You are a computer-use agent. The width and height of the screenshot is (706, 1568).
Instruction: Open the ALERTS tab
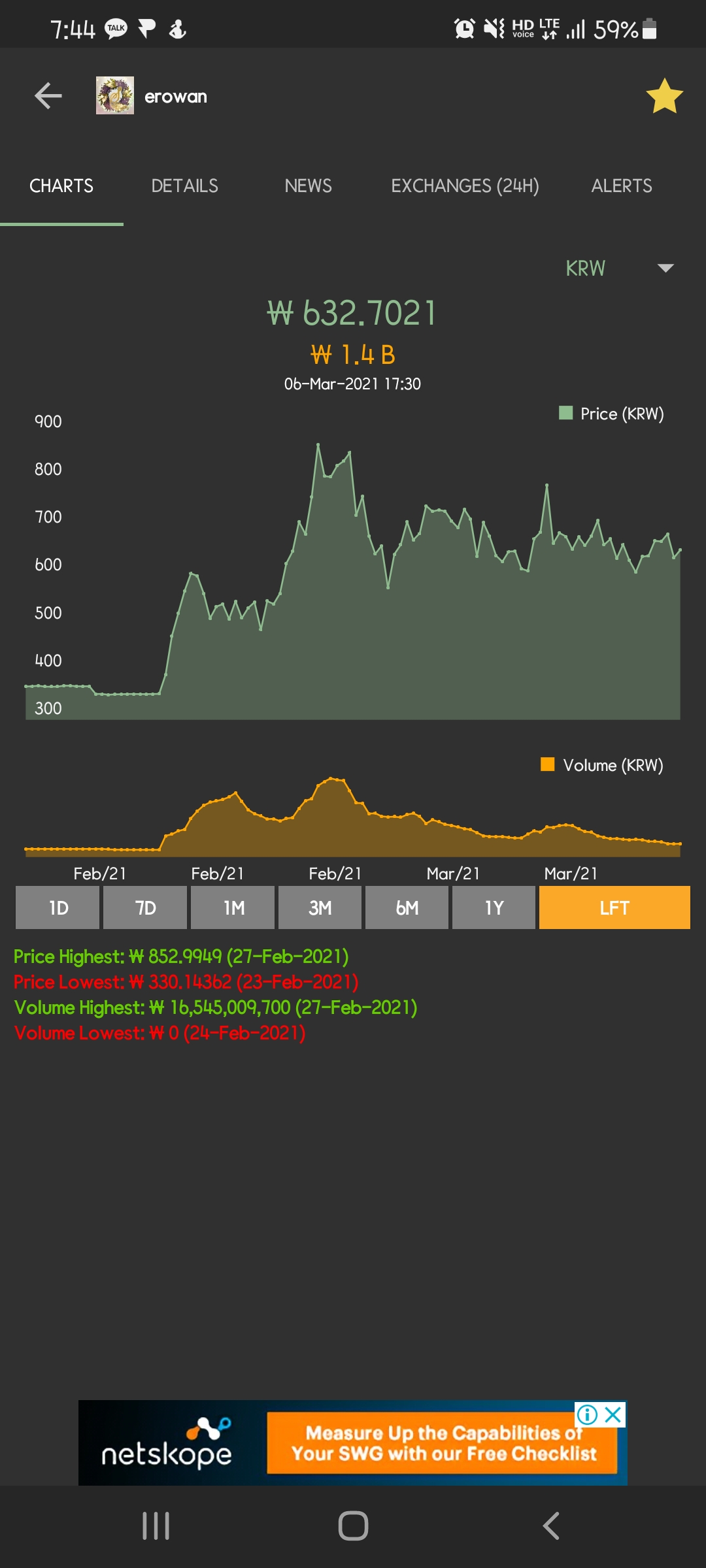pyautogui.click(x=622, y=186)
